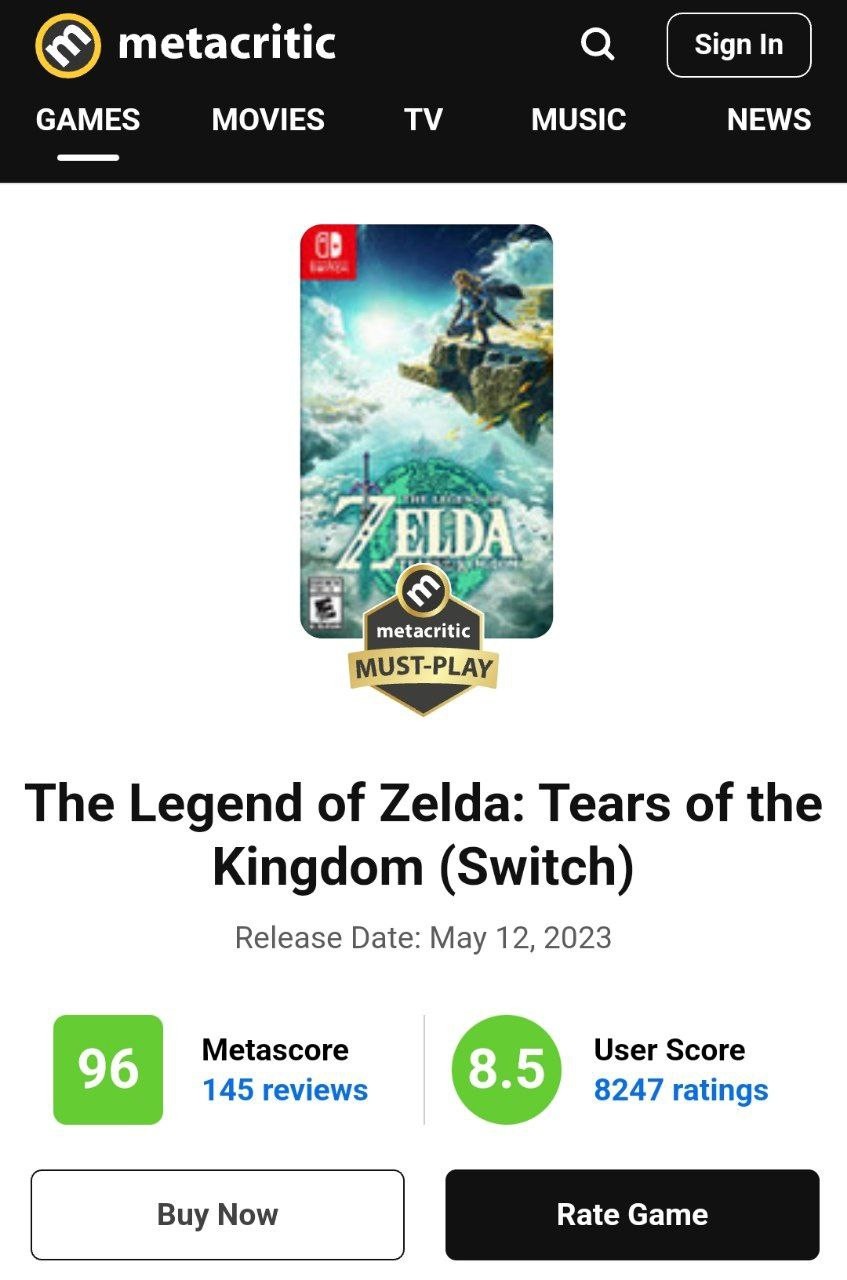
Task: Click the green 8.5 User Score circle
Action: [x=507, y=1069]
